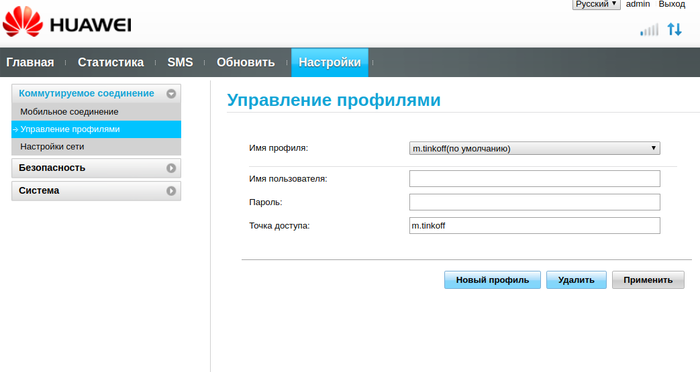Click the Управление профилями page heading
Viewport: 700px width, 372px height.
coord(333,100)
